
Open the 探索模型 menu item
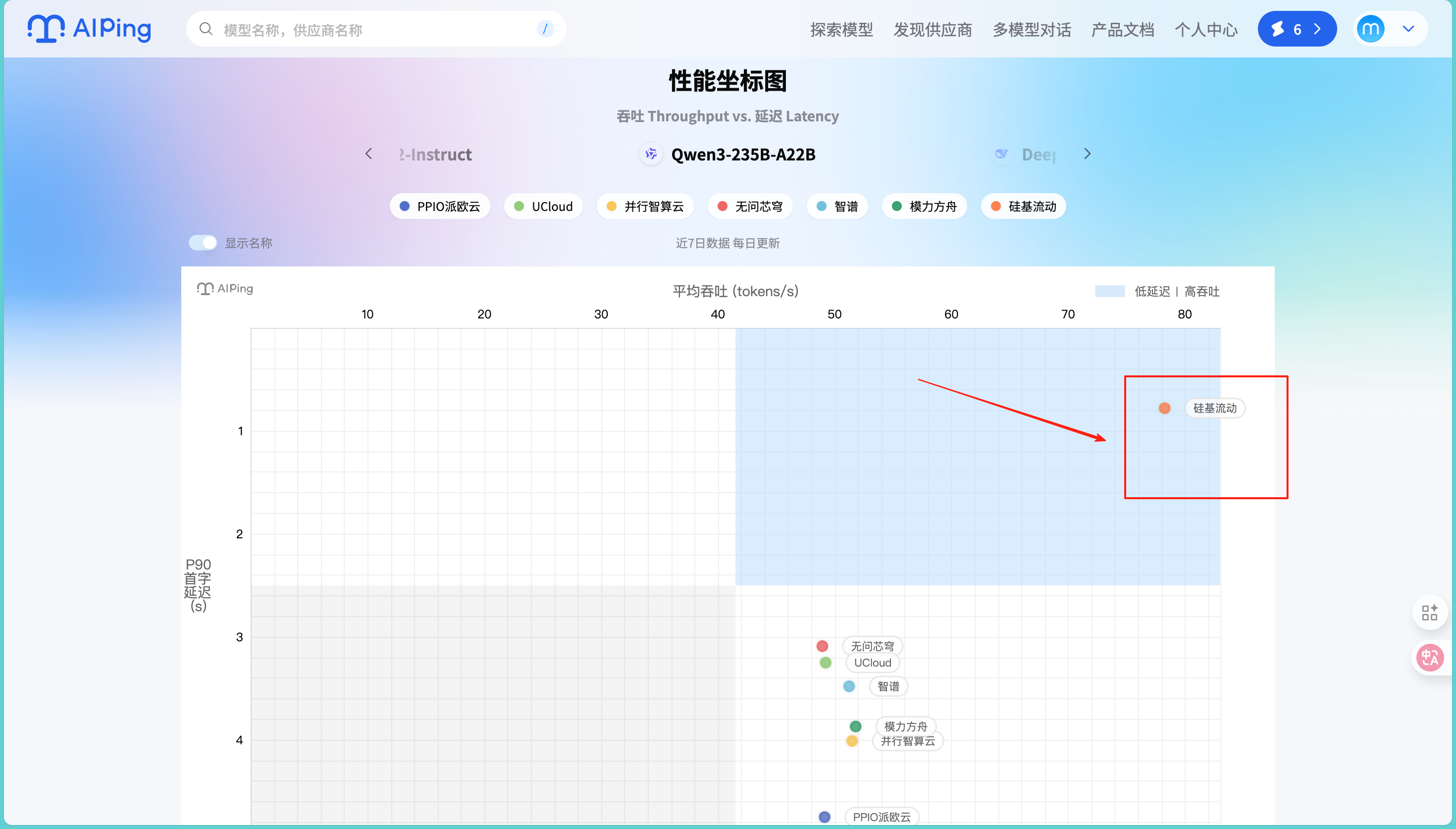(841, 30)
